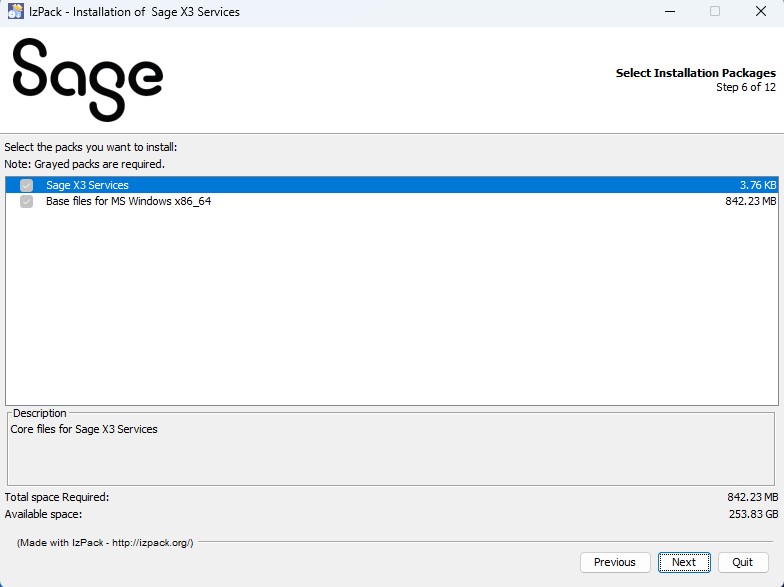The width and height of the screenshot is (784, 587).
Task: Click the disabled maximize window icon
Action: [x=715, y=12]
